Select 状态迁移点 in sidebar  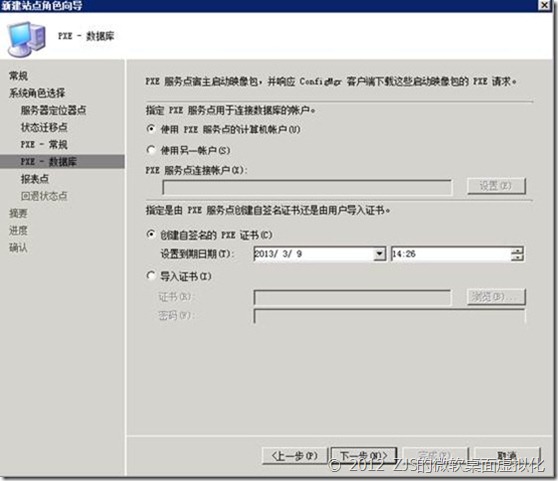tap(44, 127)
